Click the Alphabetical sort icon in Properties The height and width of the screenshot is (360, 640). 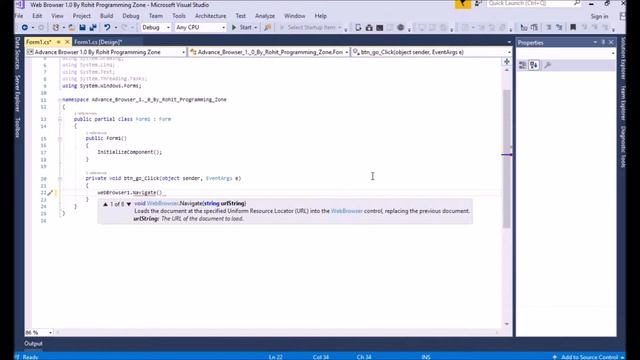pos(534,65)
